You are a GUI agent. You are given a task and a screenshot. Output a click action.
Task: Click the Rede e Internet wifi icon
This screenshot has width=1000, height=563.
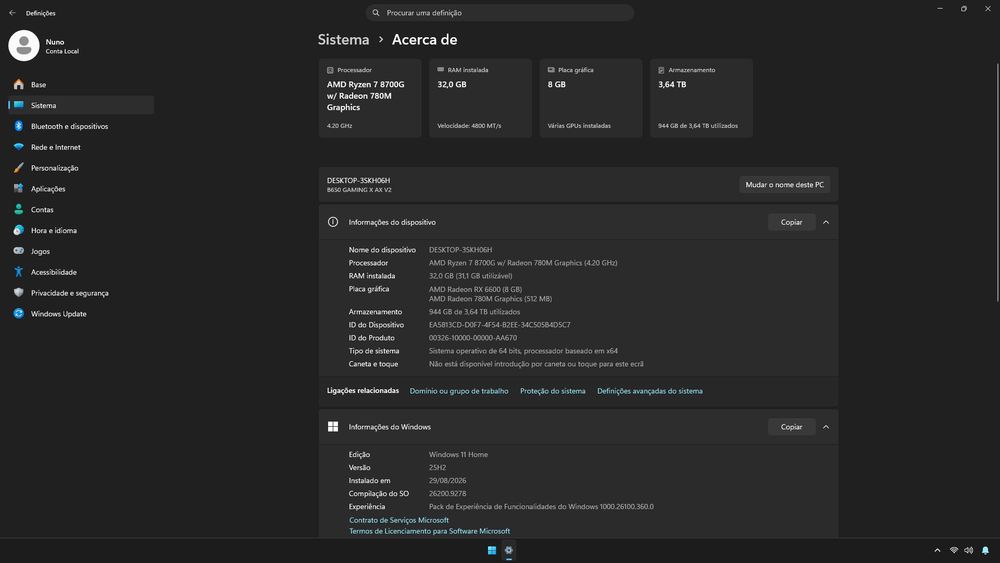[18, 147]
